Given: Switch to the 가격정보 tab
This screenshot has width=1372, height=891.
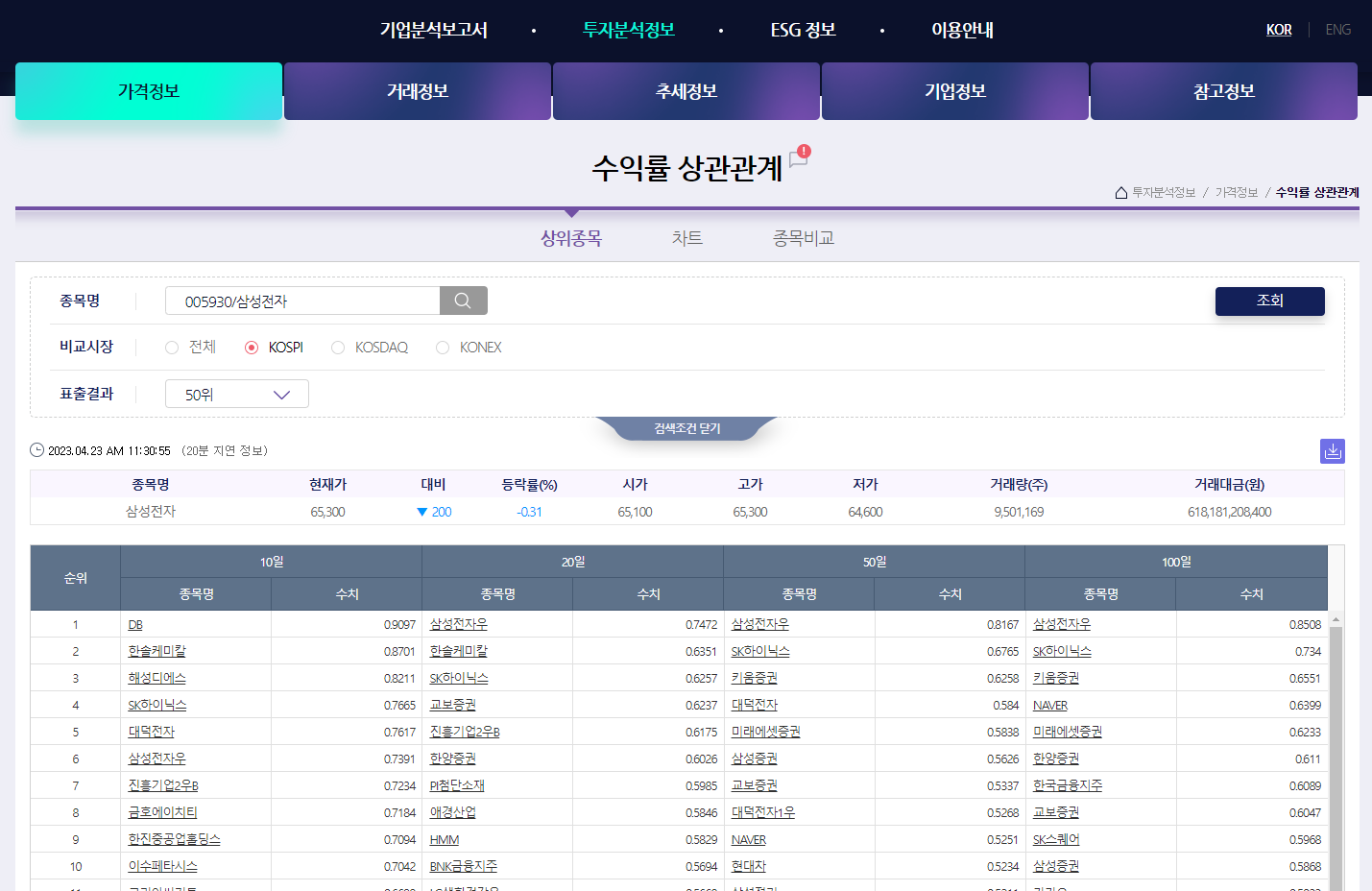Looking at the screenshot, I should pos(149,91).
